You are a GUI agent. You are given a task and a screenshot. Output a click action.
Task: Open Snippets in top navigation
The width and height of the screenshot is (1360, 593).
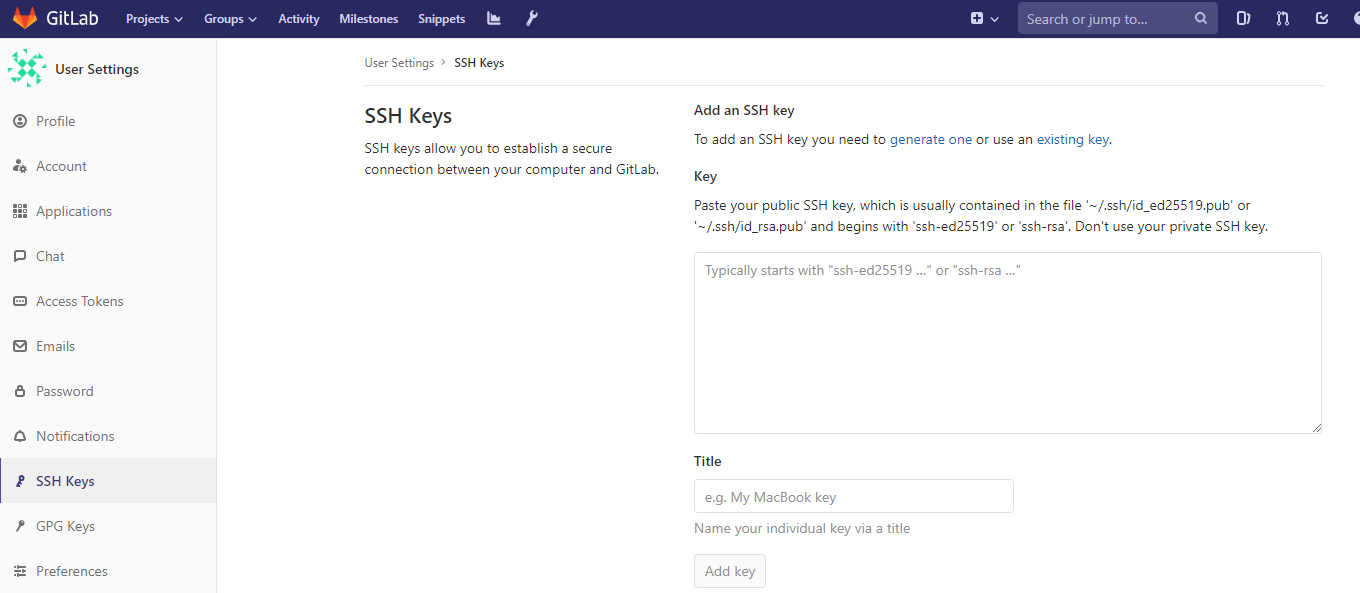(x=441, y=19)
